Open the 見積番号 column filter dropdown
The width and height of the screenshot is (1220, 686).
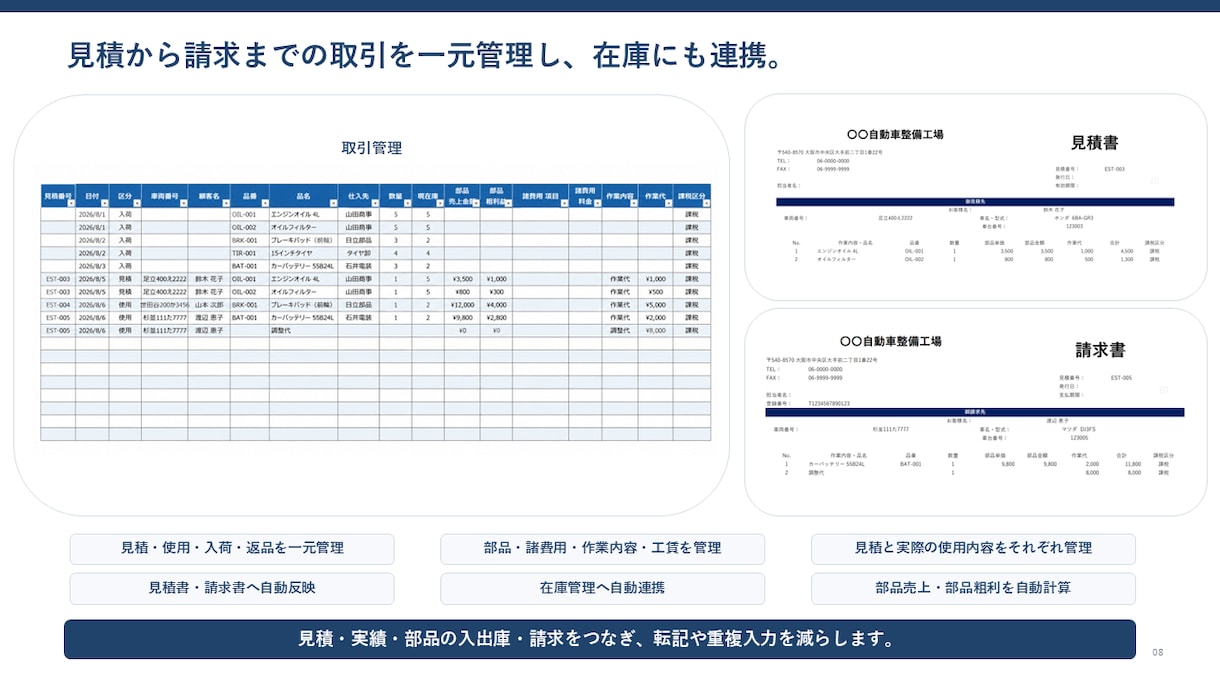tap(71, 203)
